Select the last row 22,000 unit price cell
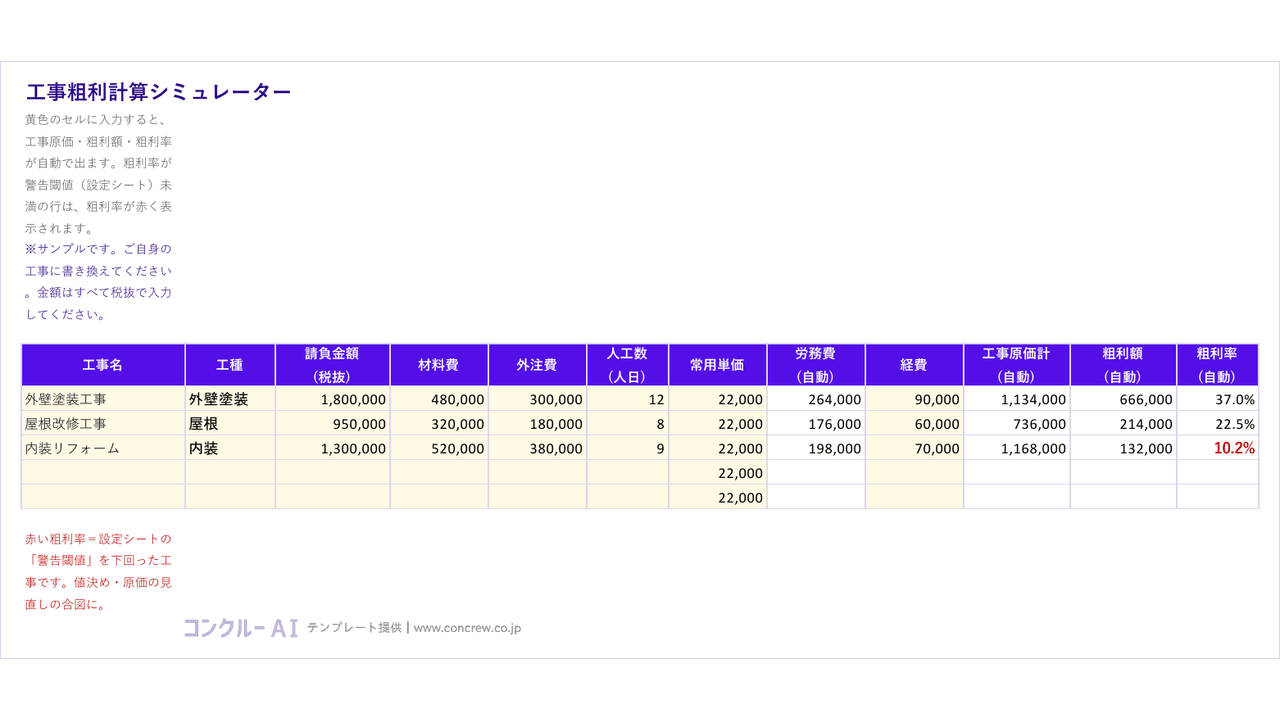 coord(717,497)
